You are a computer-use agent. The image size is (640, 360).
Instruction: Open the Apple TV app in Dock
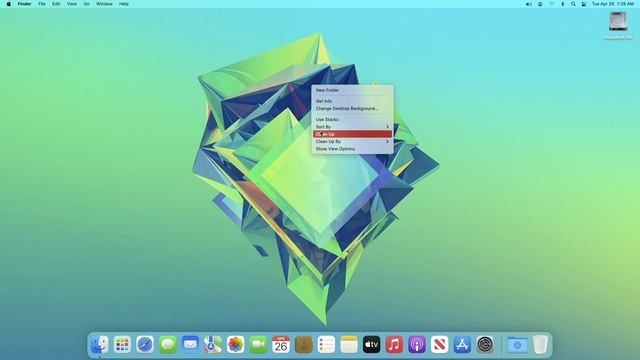pyautogui.click(x=371, y=344)
